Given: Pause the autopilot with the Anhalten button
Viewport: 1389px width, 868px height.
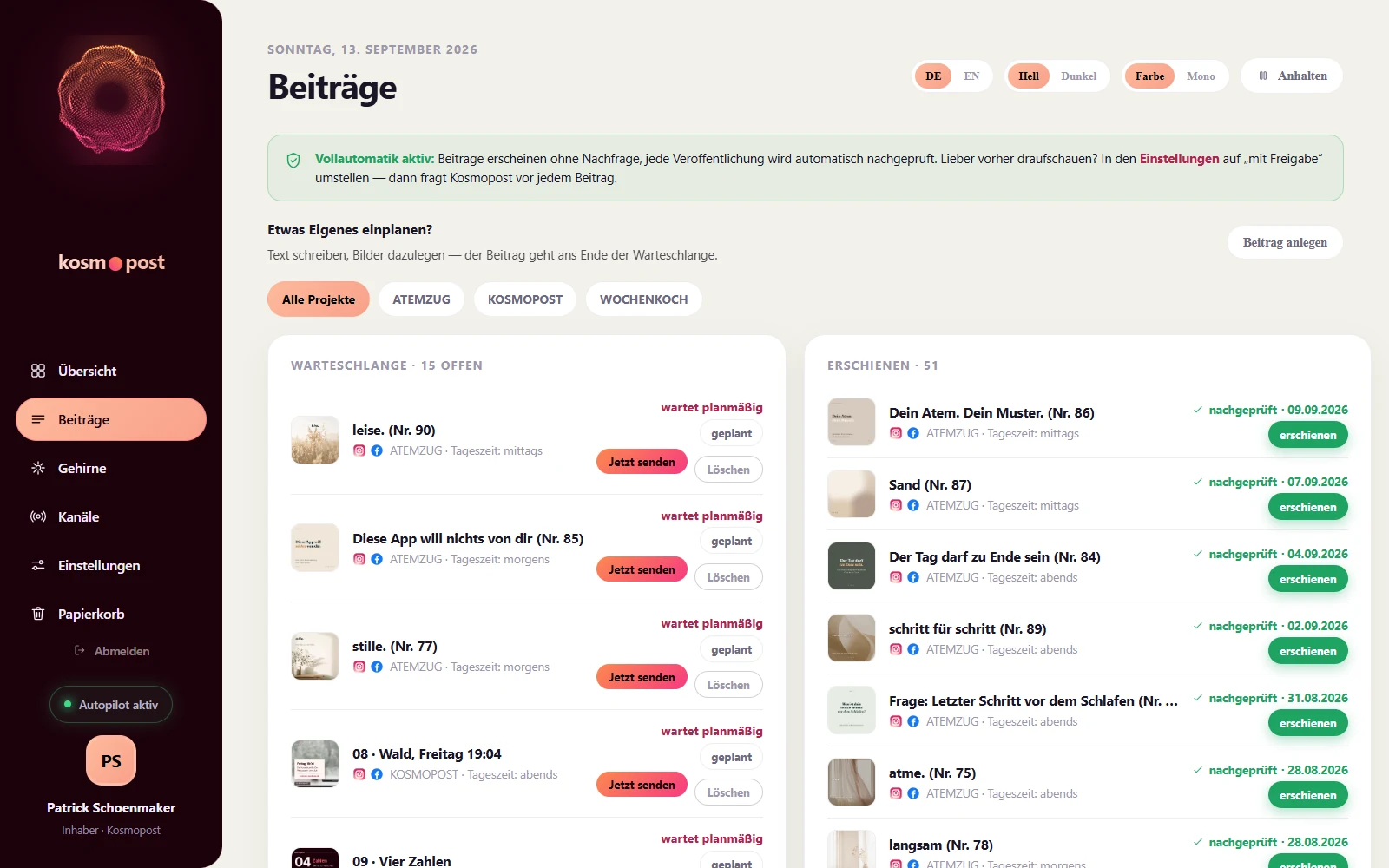Looking at the screenshot, I should pyautogui.click(x=1292, y=76).
